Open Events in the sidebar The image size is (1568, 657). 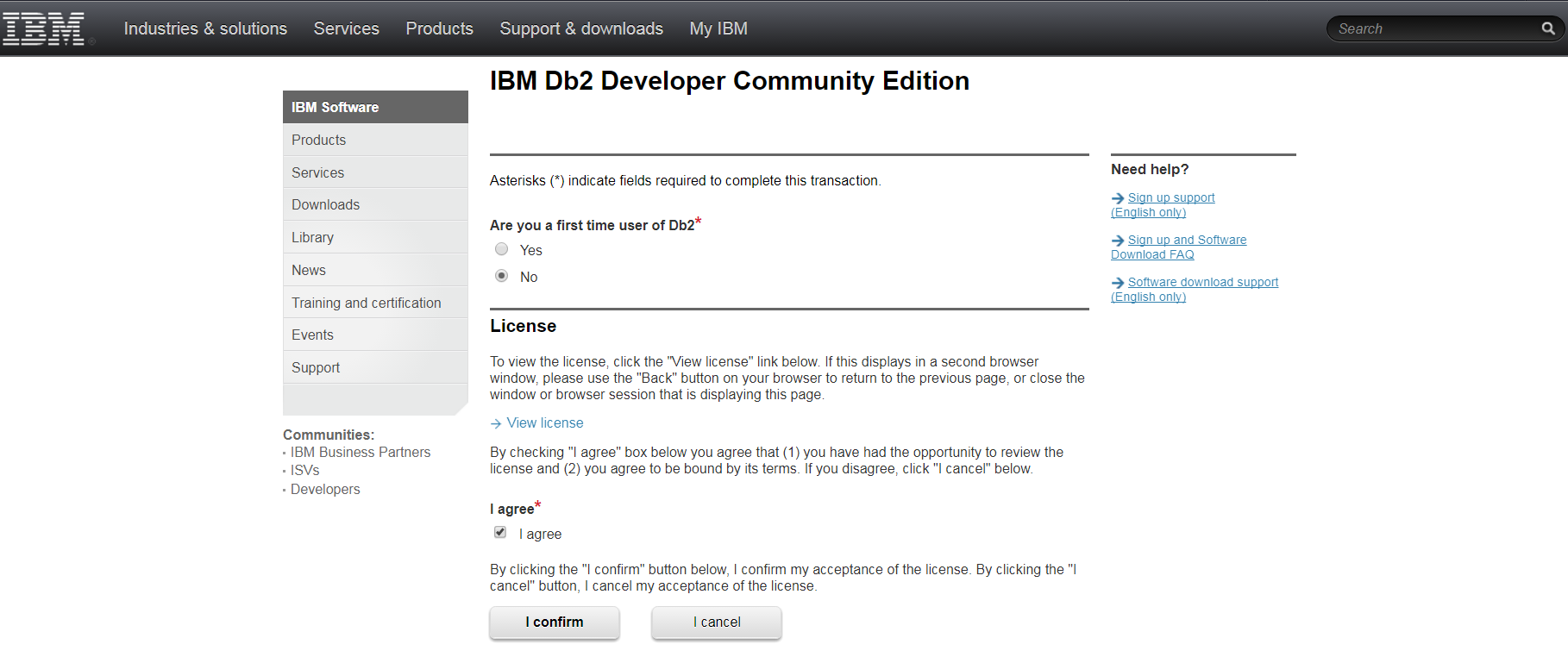pyautogui.click(x=375, y=335)
